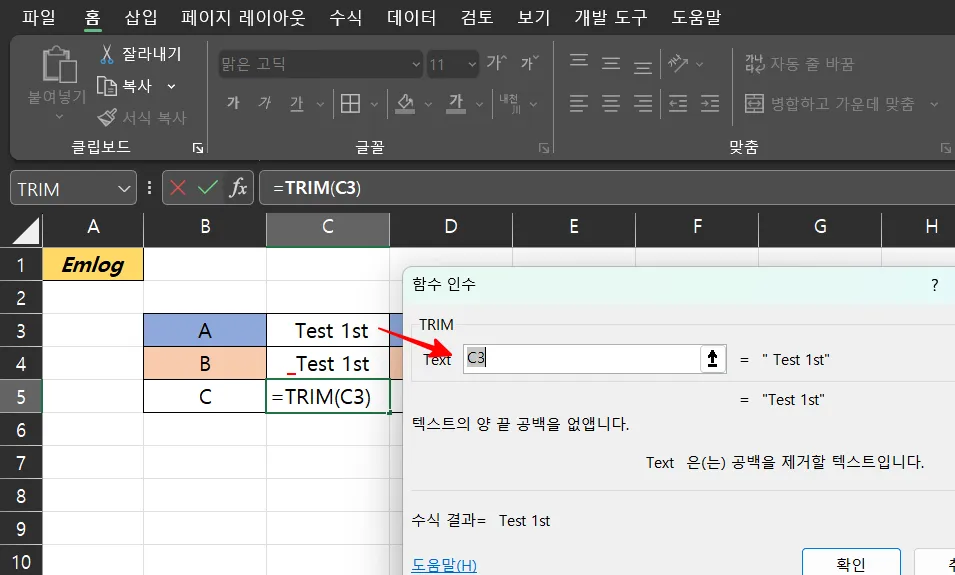Align text left
This screenshot has width=955, height=575.
click(579, 104)
